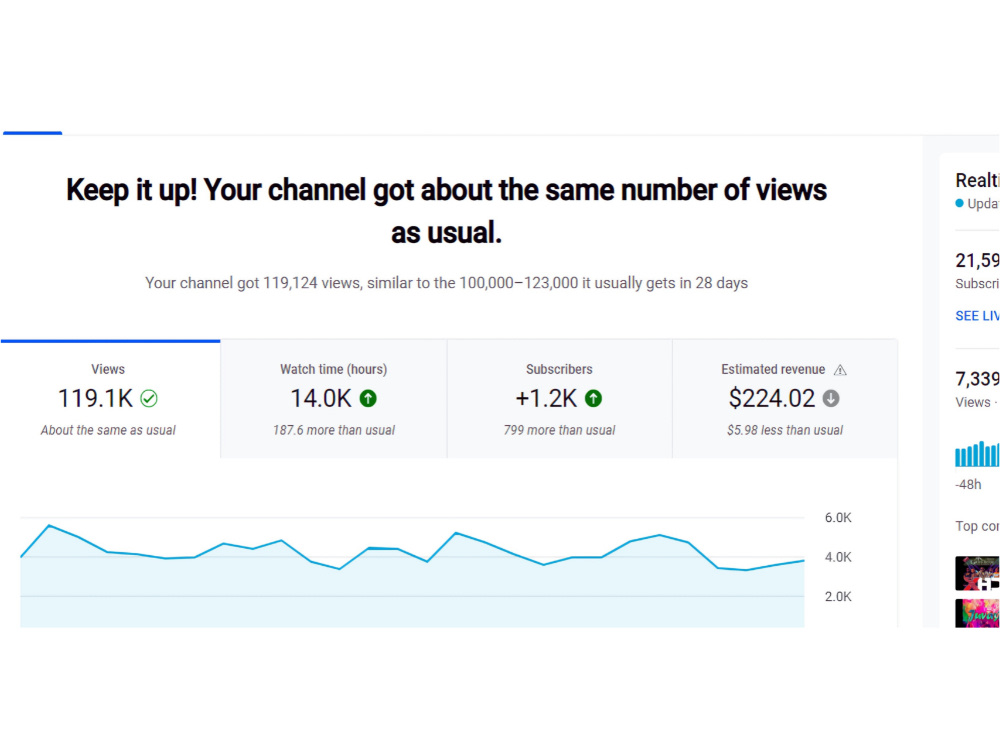Open the Estimated revenue tab
The width and height of the screenshot is (1000, 750).
pos(784,399)
